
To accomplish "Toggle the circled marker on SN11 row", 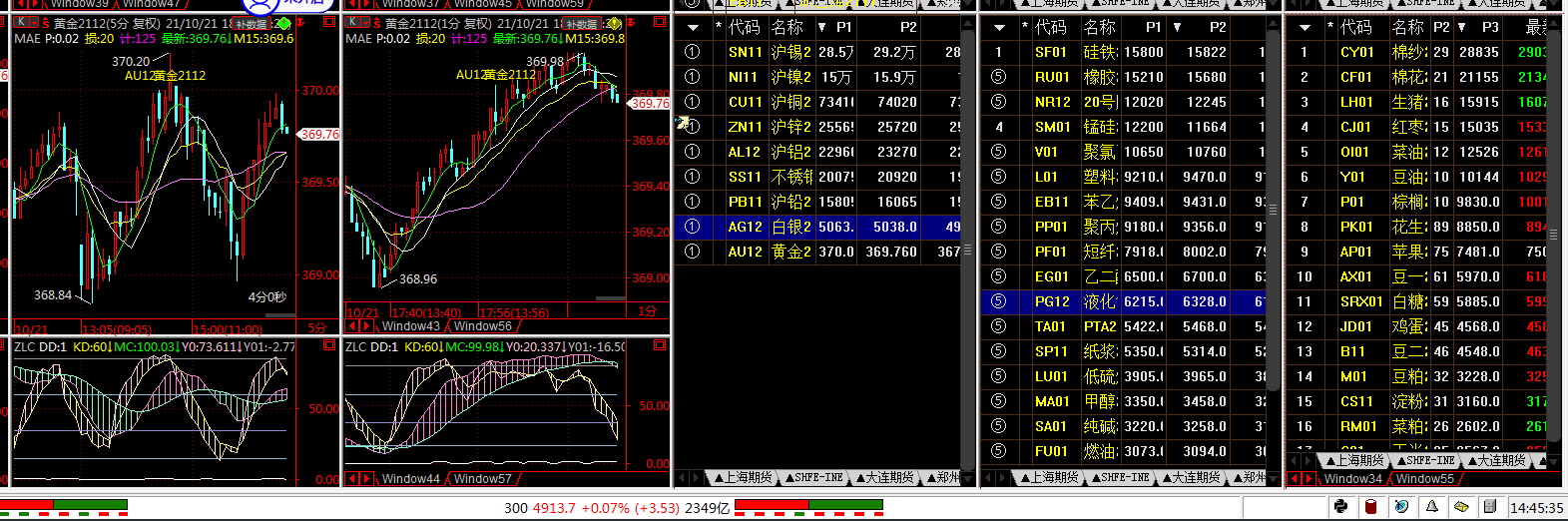I will click(x=692, y=52).
